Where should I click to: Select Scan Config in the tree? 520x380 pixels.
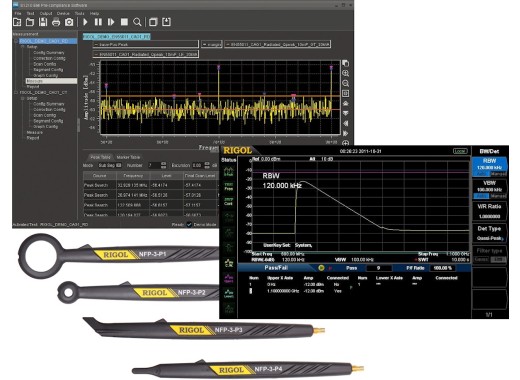pyautogui.click(x=45, y=64)
